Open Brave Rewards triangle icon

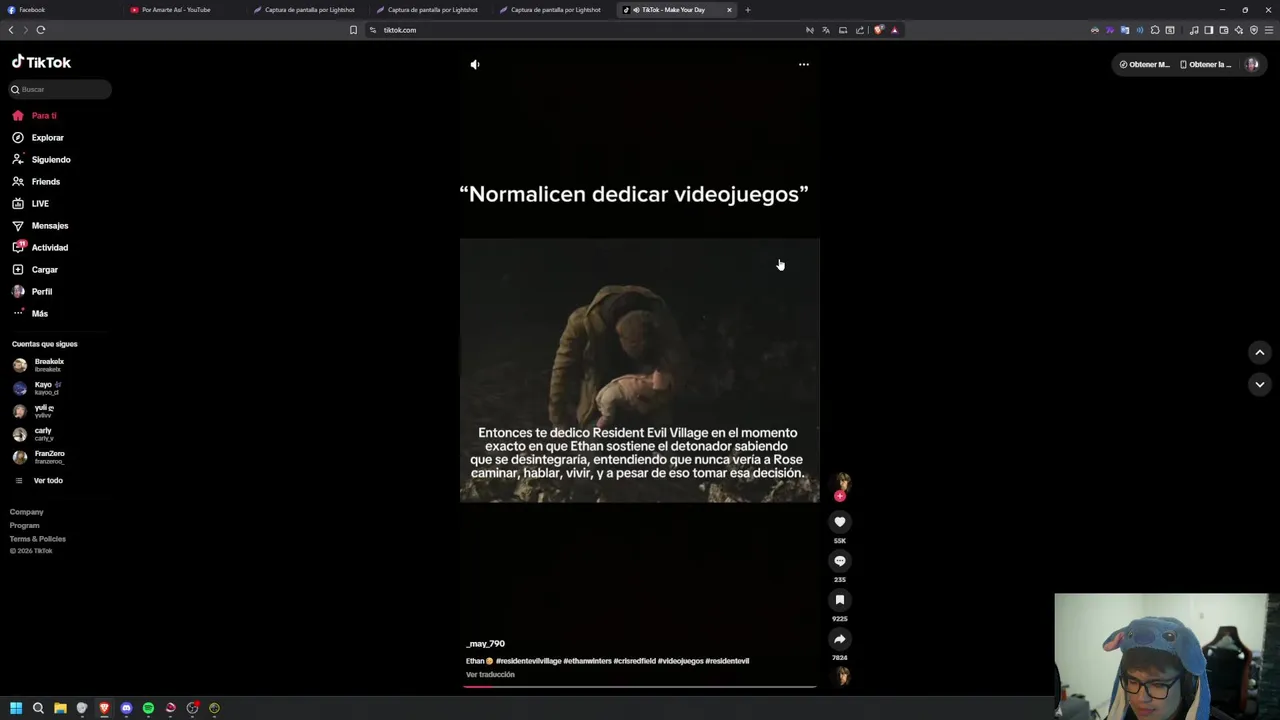[894, 30]
